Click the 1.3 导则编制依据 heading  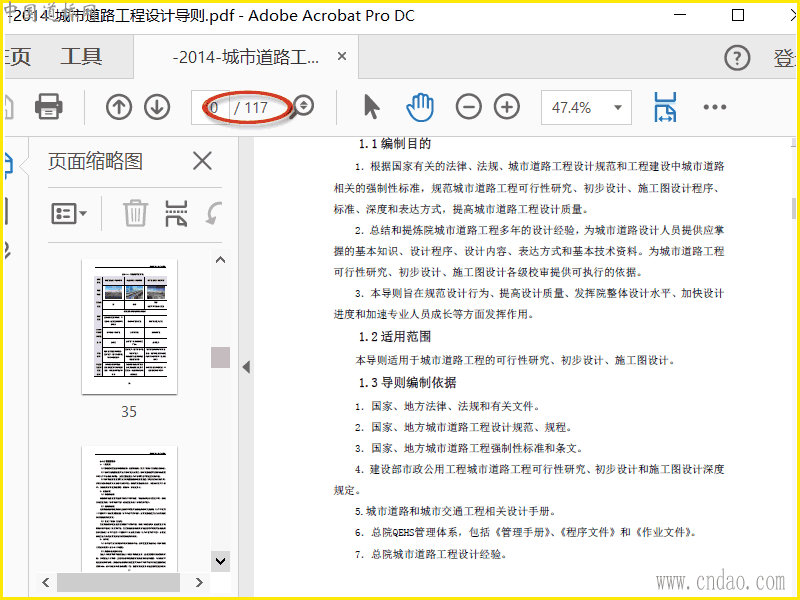408,383
